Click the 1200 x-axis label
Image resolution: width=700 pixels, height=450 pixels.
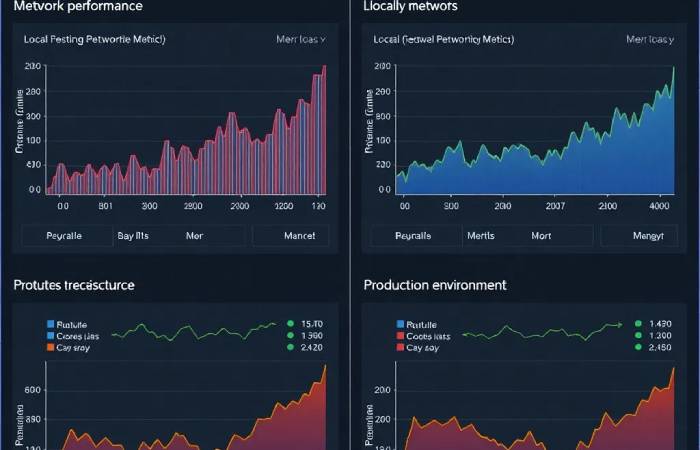[283, 206]
